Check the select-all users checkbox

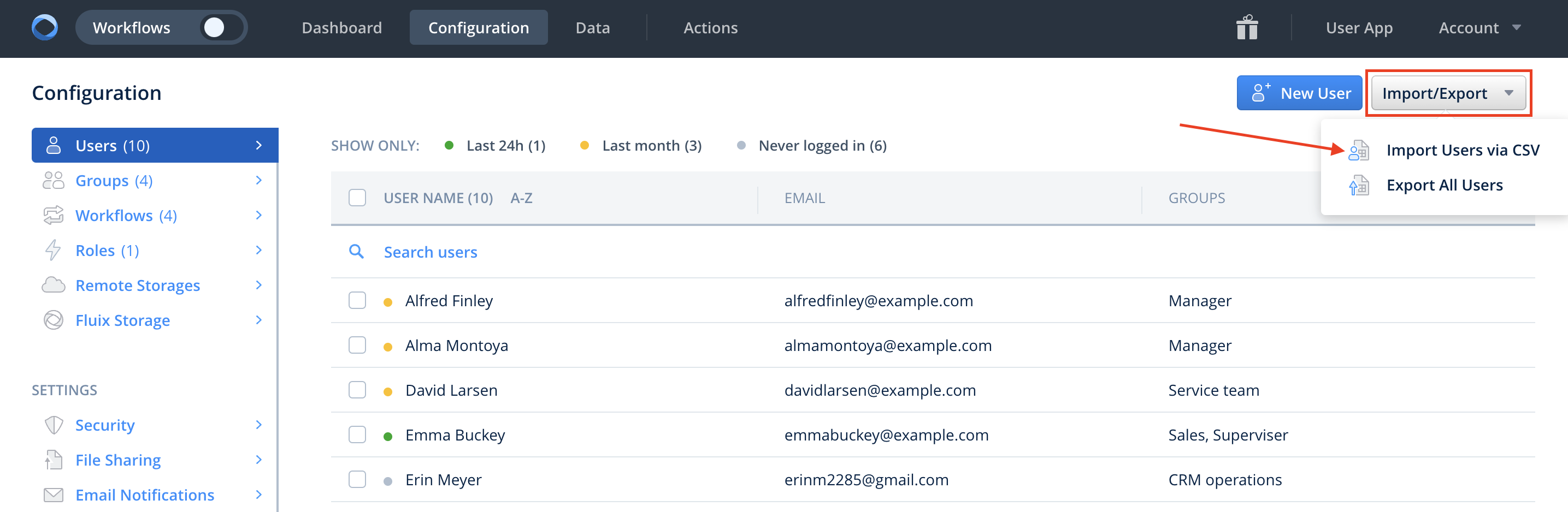click(x=357, y=198)
